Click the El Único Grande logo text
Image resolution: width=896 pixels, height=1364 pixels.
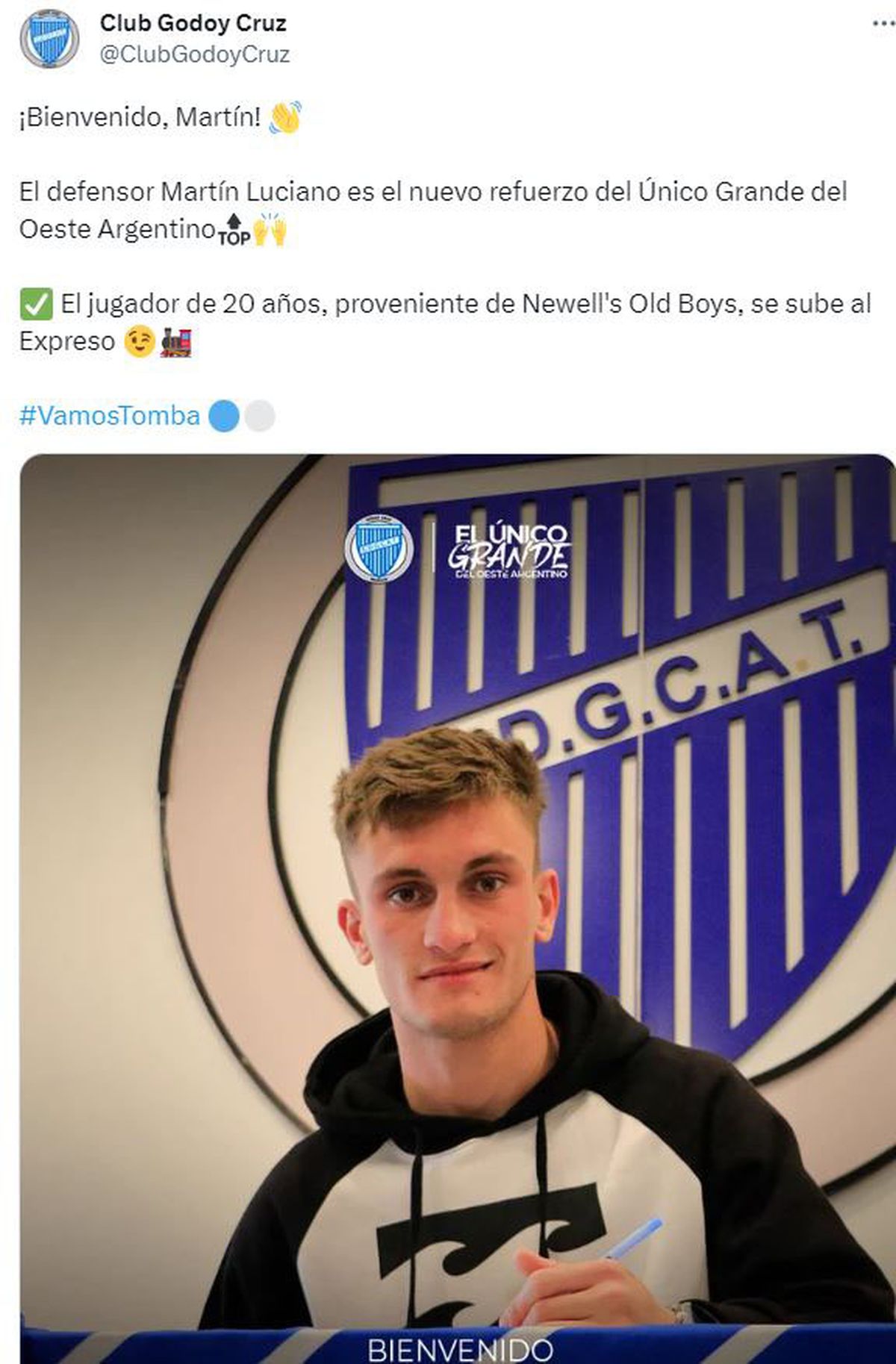pyautogui.click(x=510, y=551)
